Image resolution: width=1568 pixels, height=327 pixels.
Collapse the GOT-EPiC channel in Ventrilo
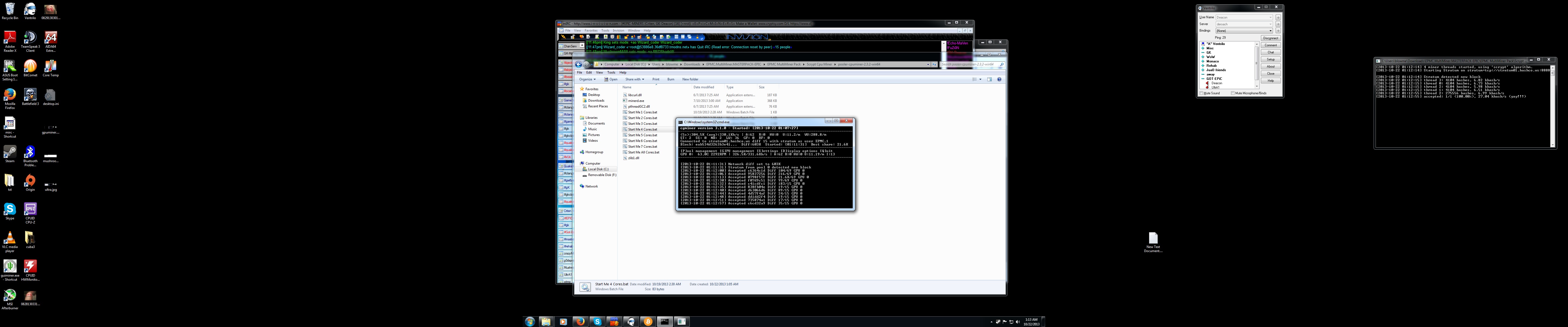click(1203, 78)
